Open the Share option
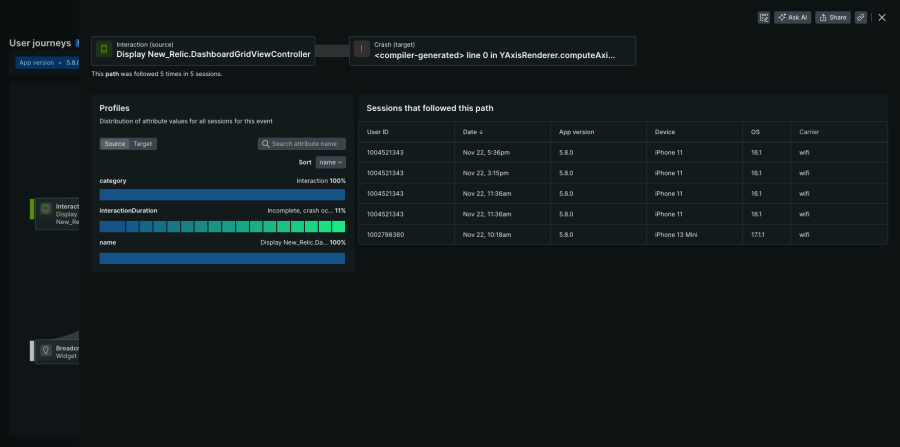This screenshot has height=447, width=900. pos(832,17)
